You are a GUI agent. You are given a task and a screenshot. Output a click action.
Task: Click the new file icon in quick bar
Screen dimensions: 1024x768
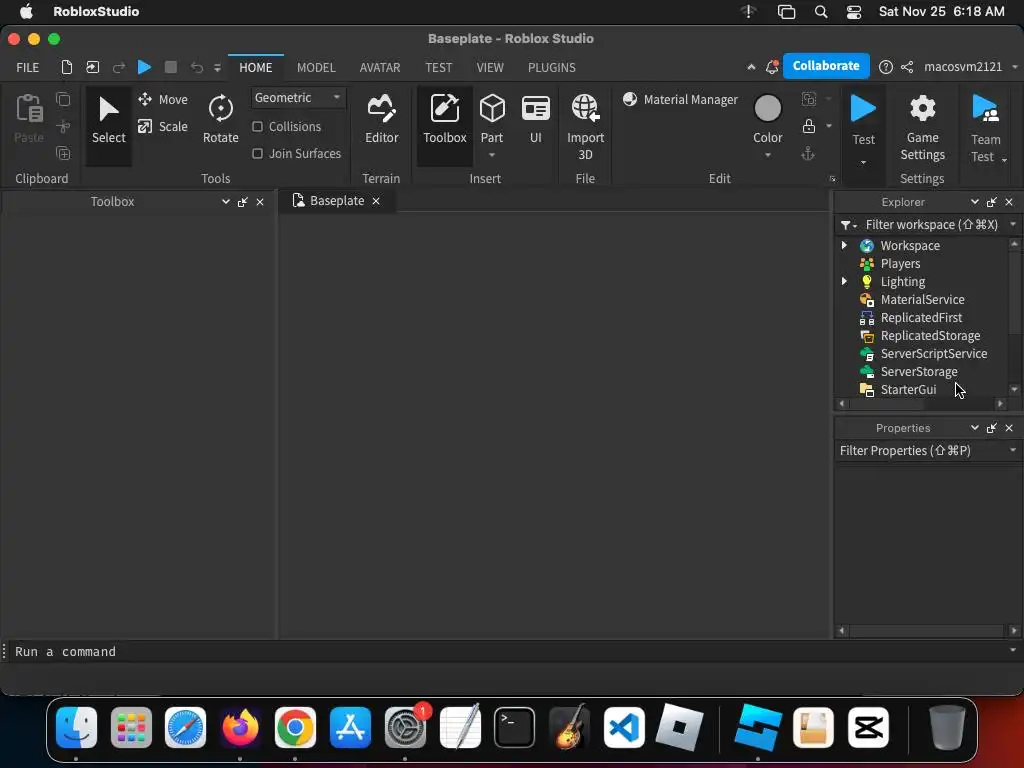click(x=67, y=67)
